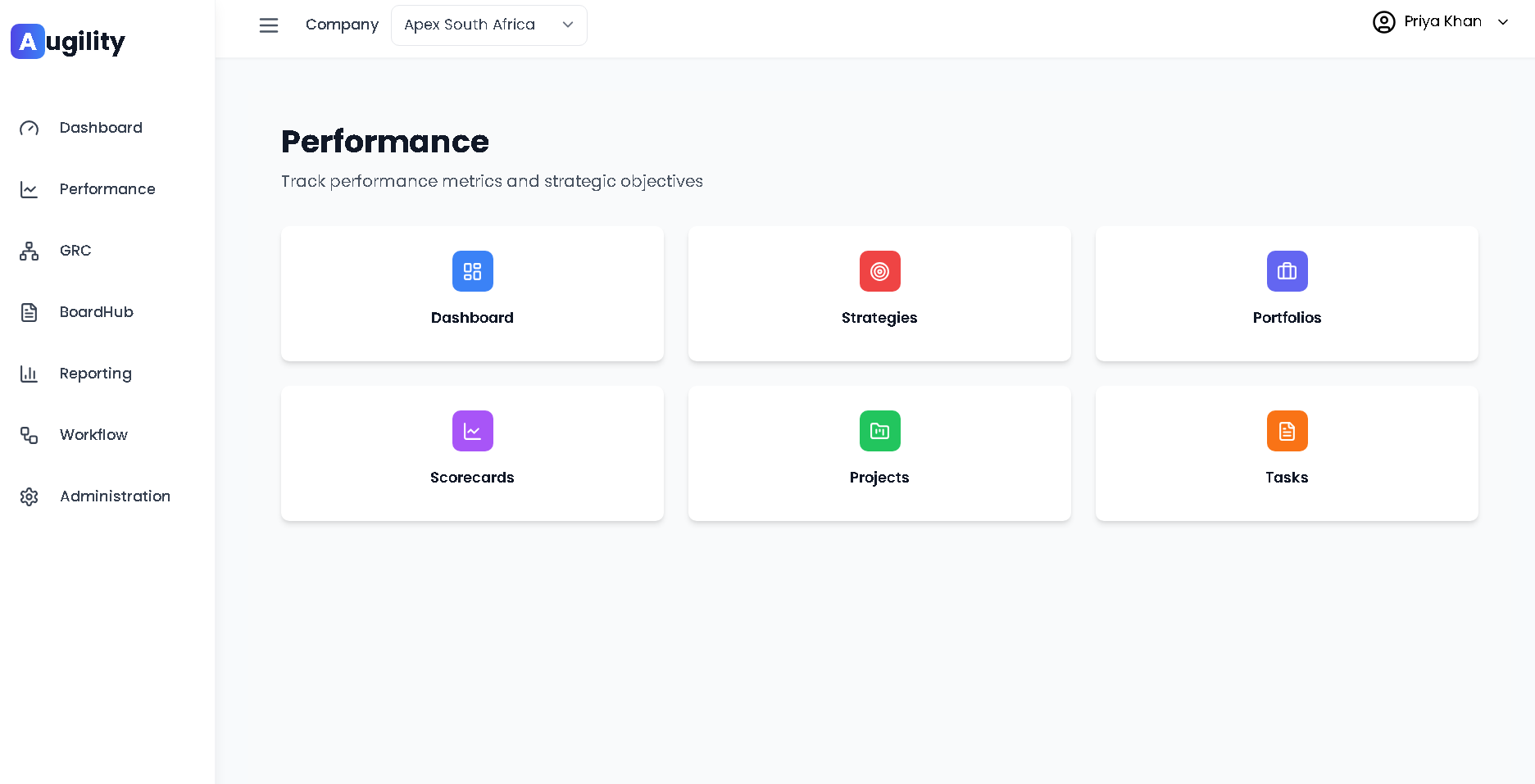This screenshot has height=784, width=1535.
Task: Click the Administration gear icon in sidebar
Action: [30, 496]
